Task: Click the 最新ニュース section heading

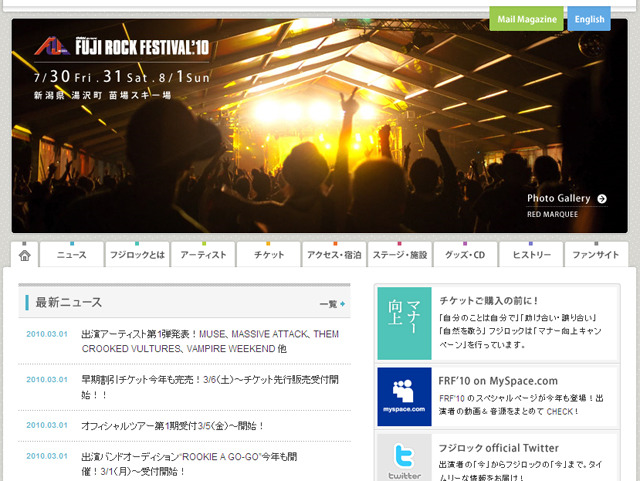Action: tap(69, 303)
